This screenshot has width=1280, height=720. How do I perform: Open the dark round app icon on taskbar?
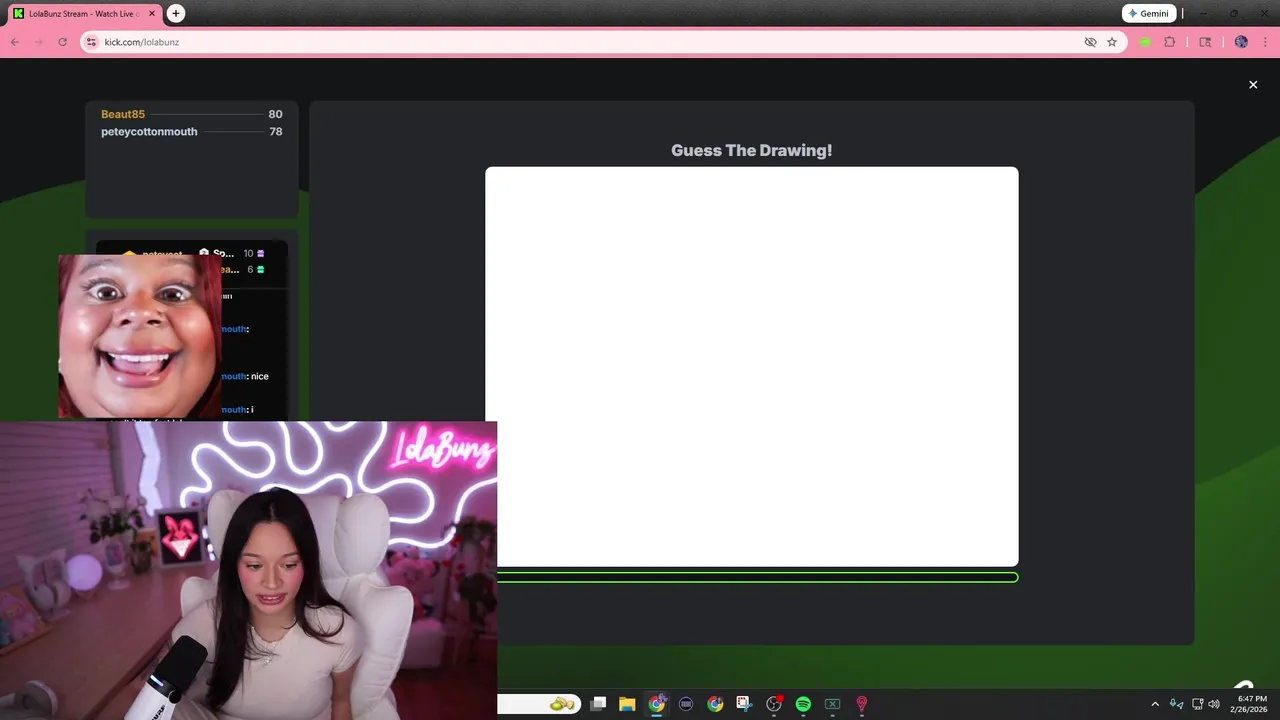coord(686,704)
